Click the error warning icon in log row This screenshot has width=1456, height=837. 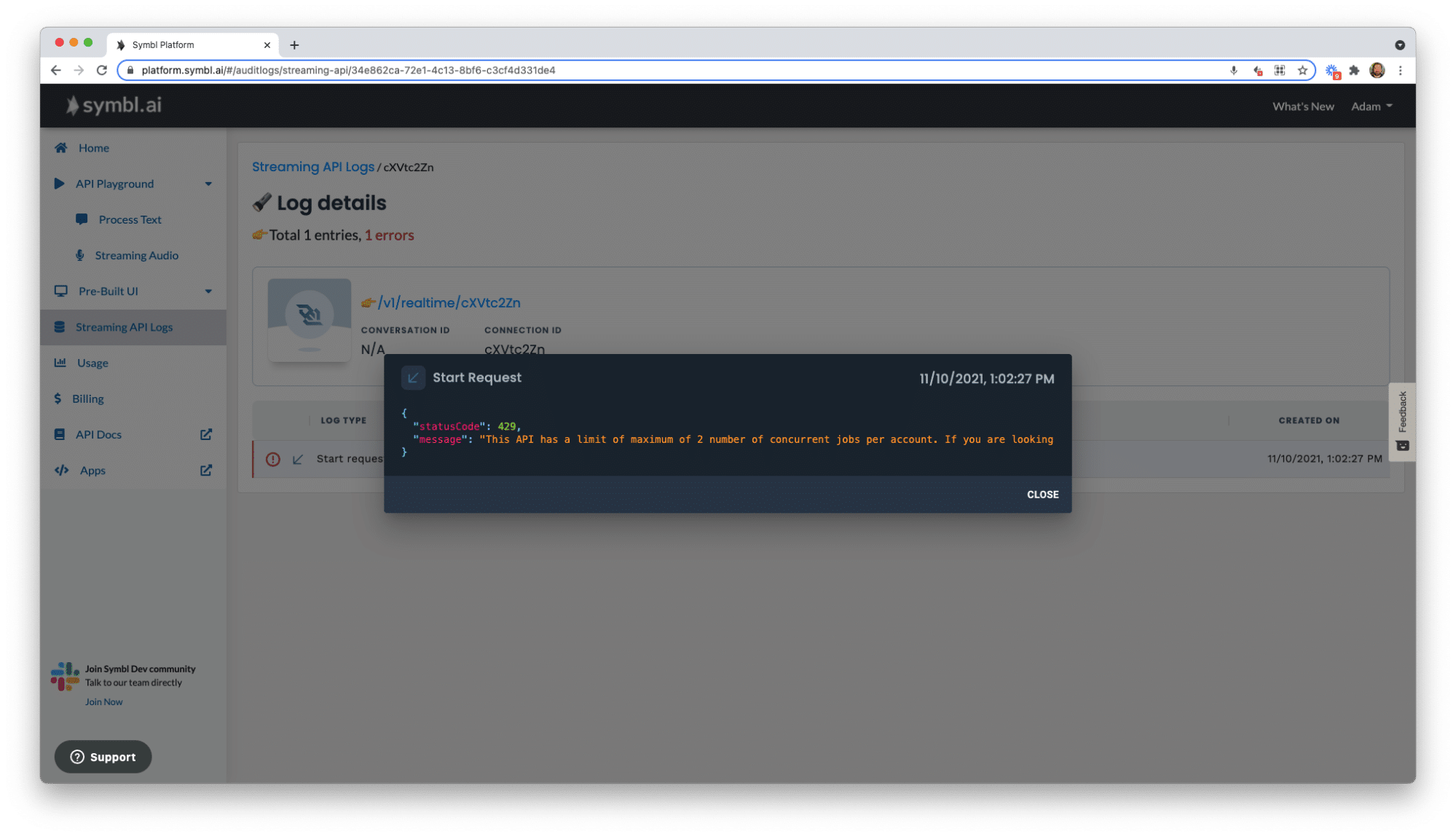pyautogui.click(x=273, y=459)
